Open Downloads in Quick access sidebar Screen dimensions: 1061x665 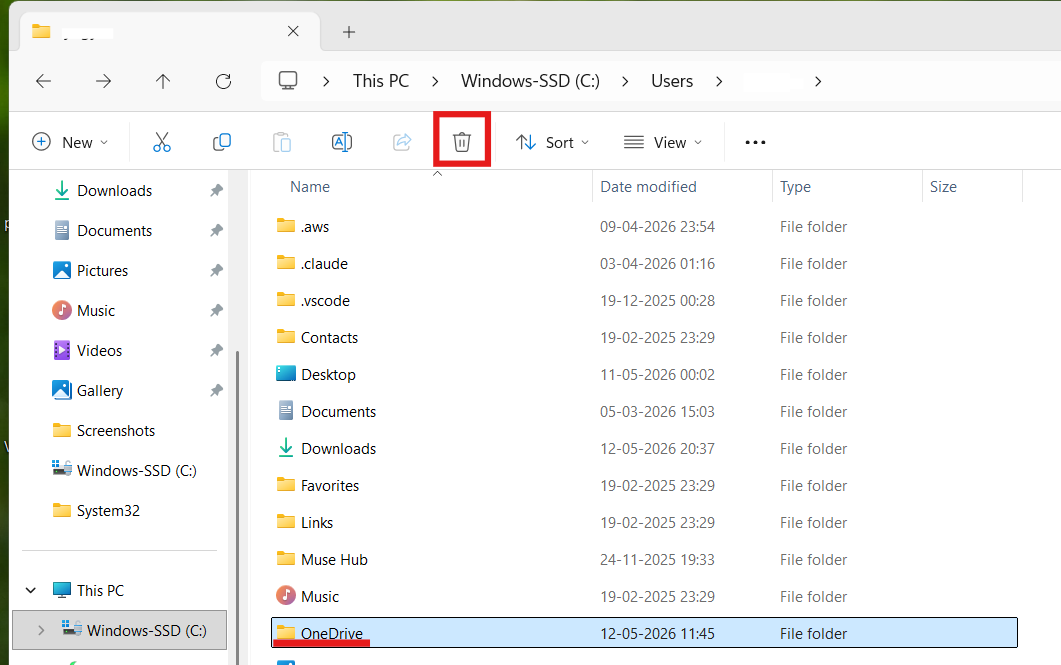(114, 191)
